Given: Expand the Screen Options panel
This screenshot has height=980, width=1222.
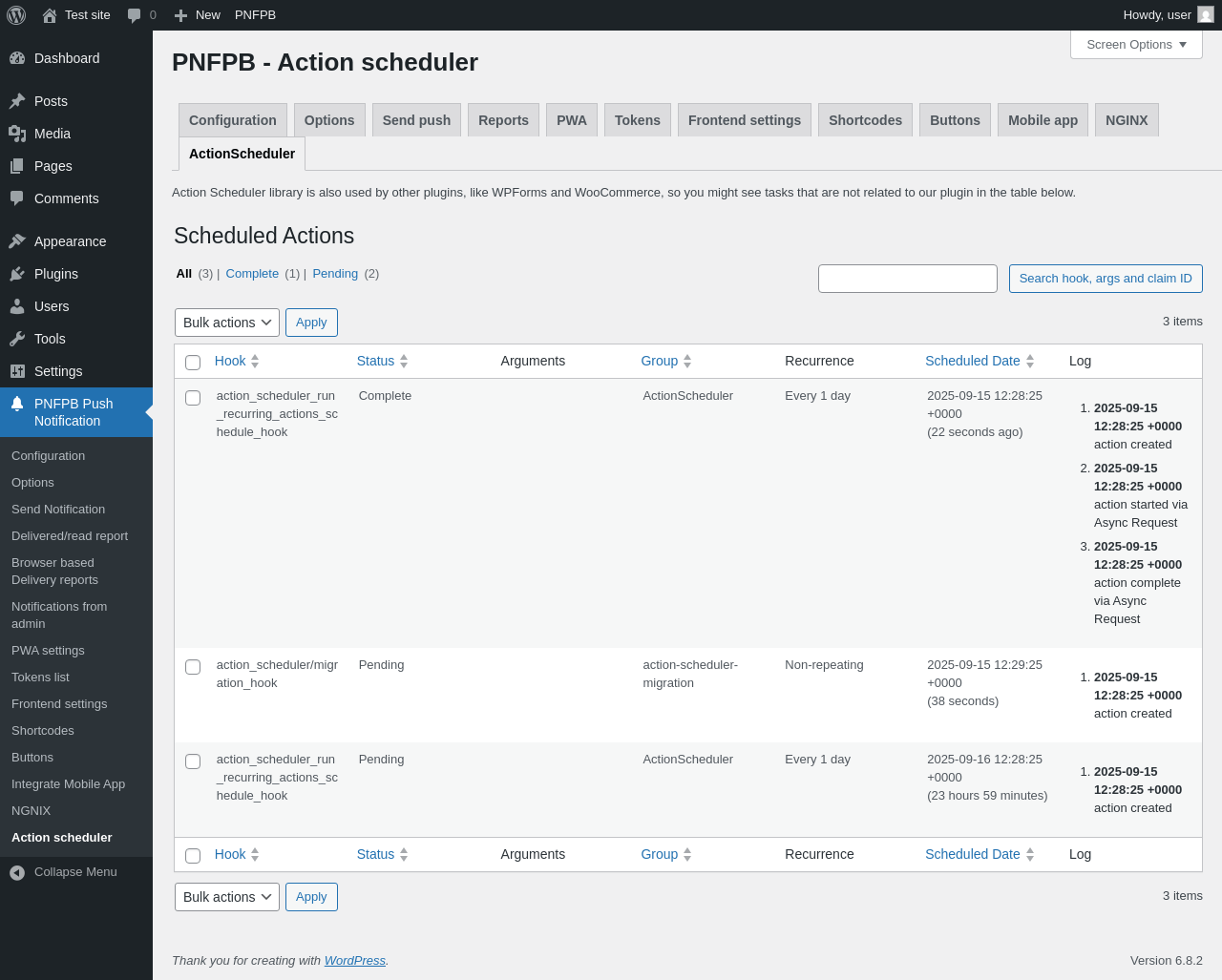Looking at the screenshot, I should coord(1136,45).
